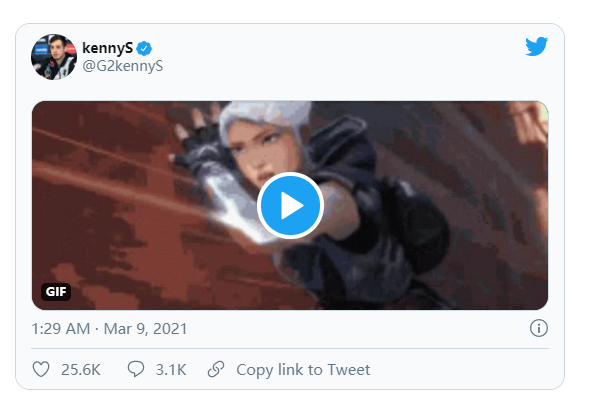
Task: Open the @G2kennyS handle link
Action: [x=122, y=66]
